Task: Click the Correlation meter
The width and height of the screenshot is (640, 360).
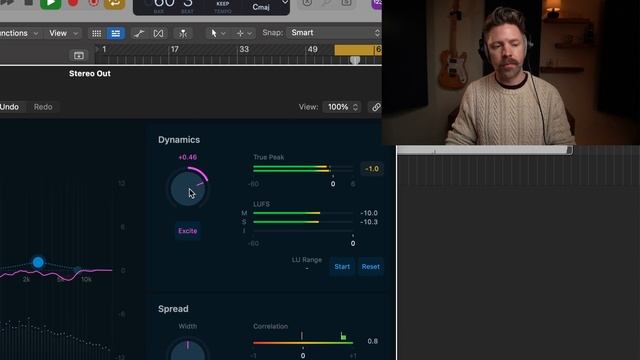Action: click(303, 342)
